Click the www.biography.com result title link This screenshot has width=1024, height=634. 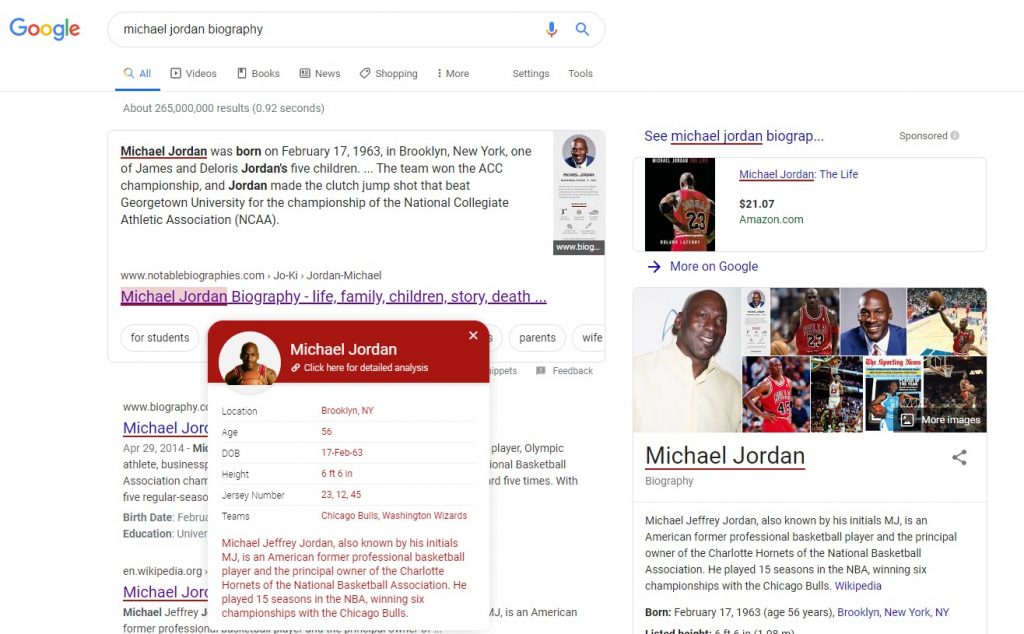165,428
